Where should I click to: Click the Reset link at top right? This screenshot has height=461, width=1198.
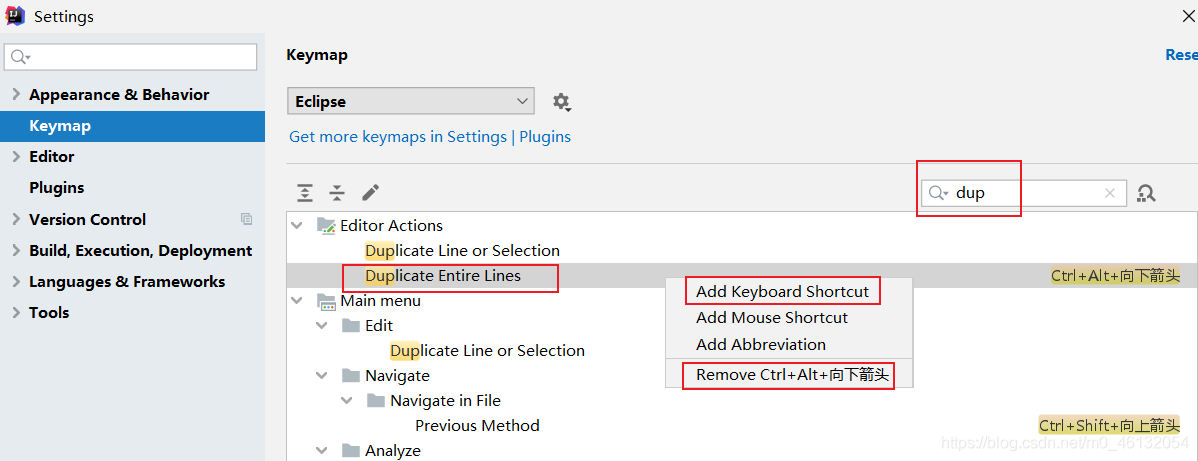(1181, 55)
